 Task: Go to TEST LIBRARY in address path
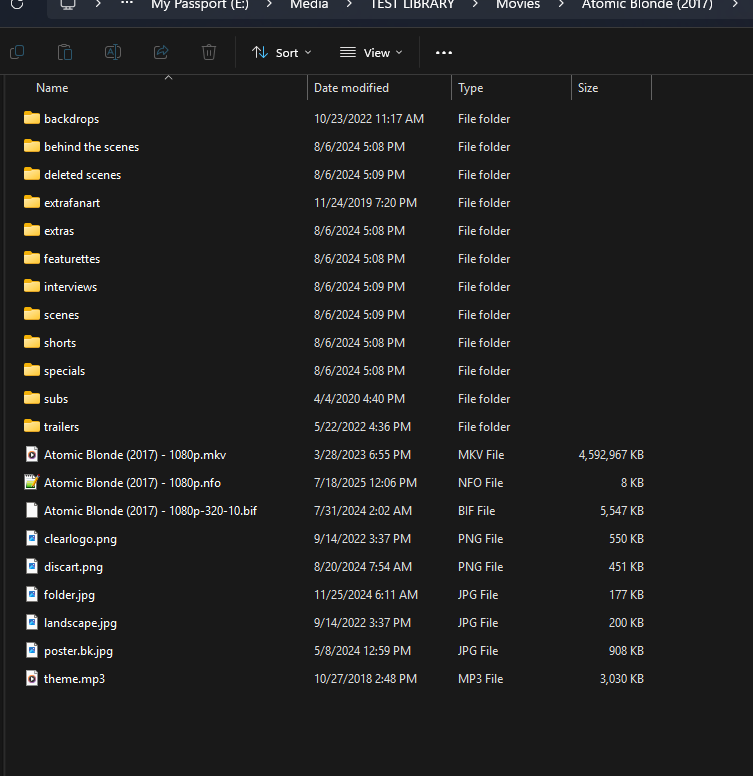[x=413, y=5]
